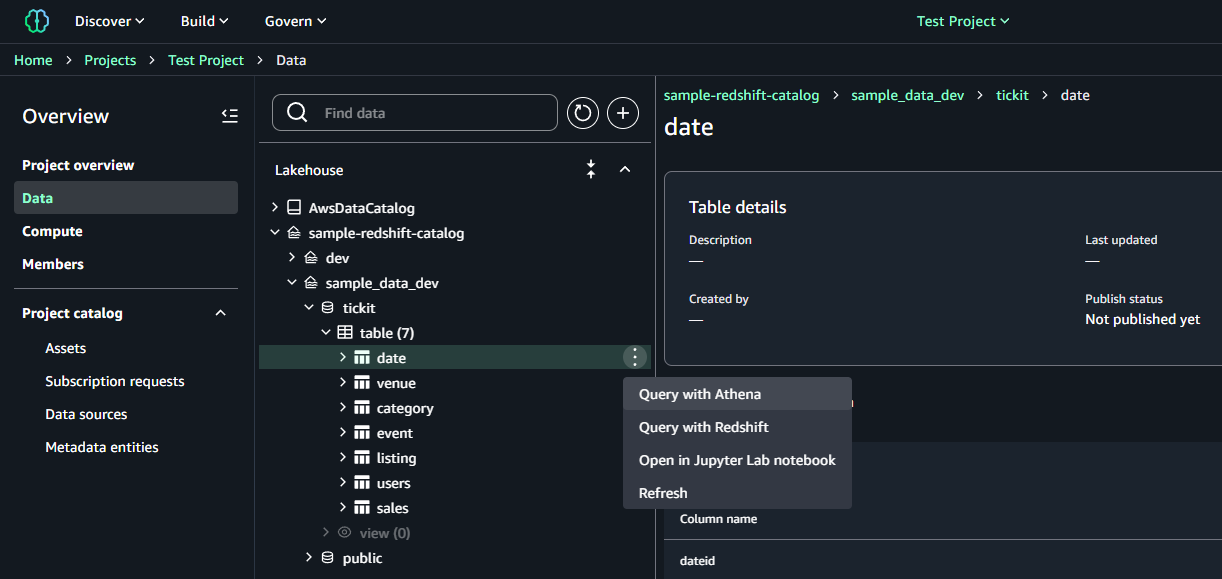Click the AwsDataCatalog book icon
This screenshot has height=579, width=1222.
294,208
